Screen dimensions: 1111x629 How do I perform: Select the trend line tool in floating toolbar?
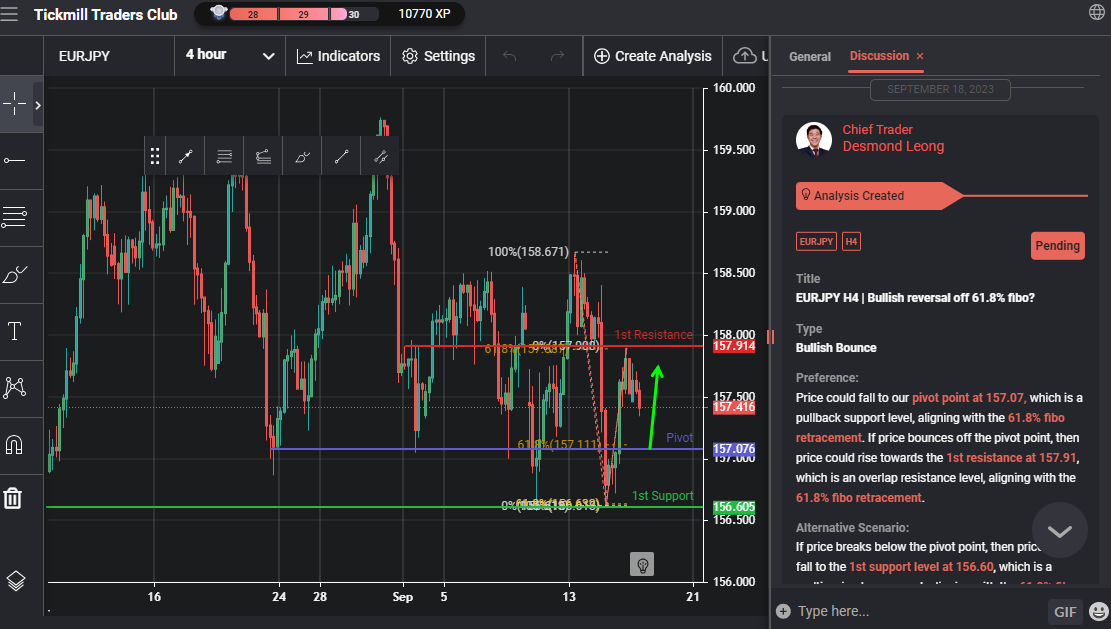pyautogui.click(x=341, y=157)
